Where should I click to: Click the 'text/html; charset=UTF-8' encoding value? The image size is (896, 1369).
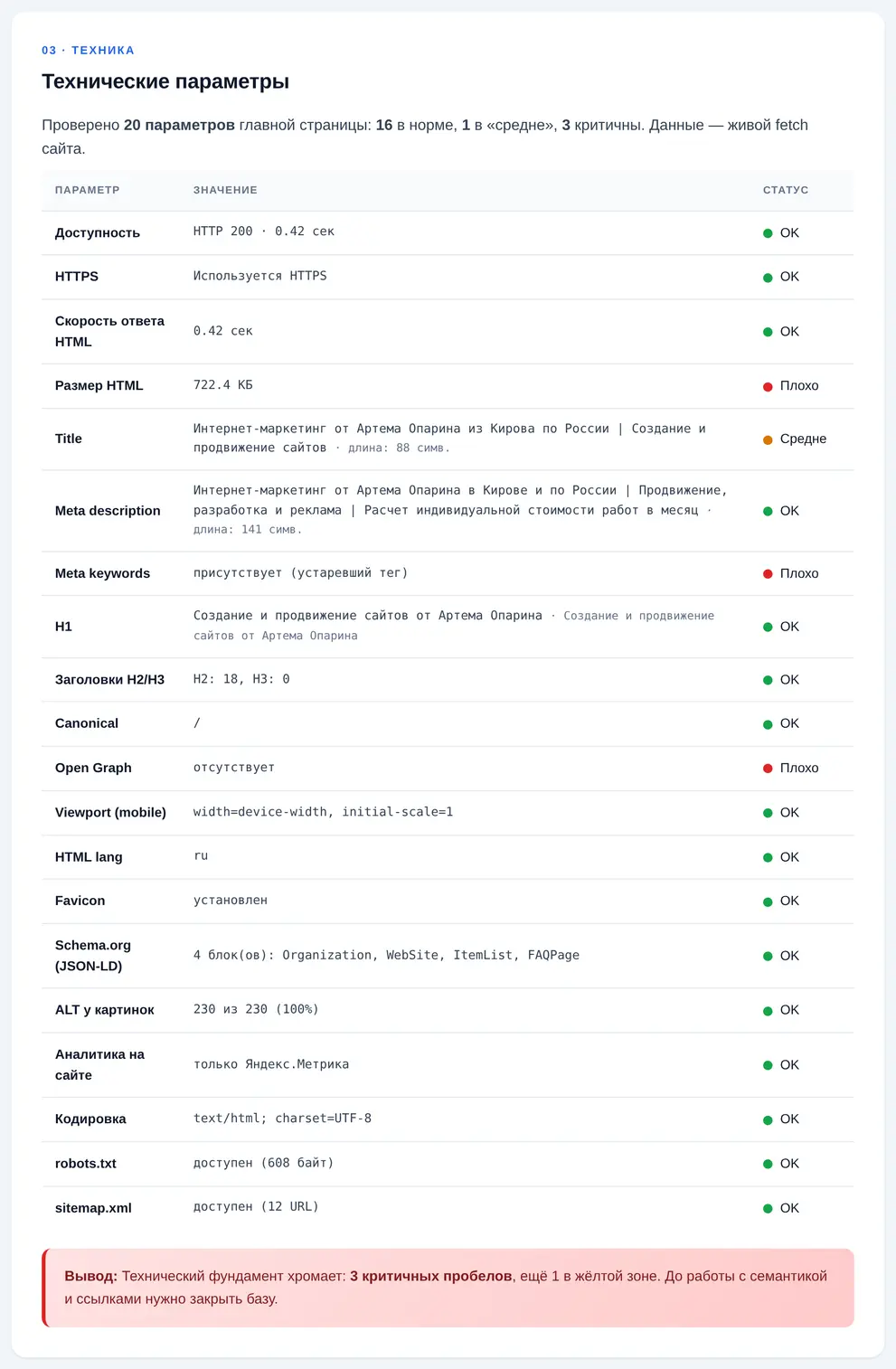pos(282,1119)
